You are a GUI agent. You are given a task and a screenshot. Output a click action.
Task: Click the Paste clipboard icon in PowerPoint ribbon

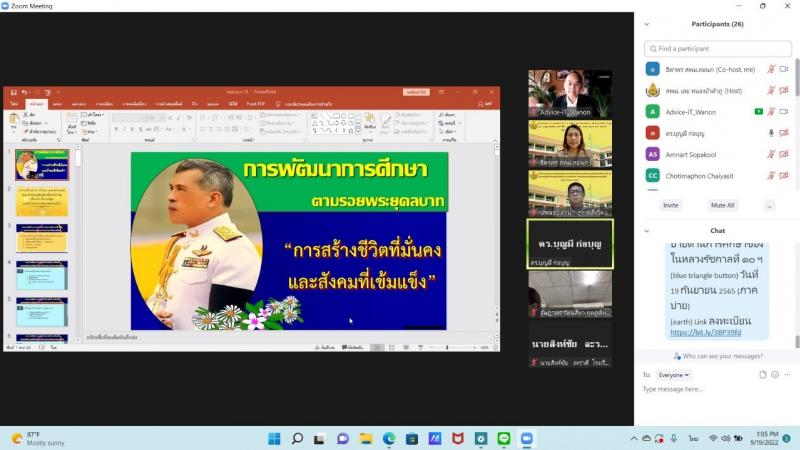(14, 120)
